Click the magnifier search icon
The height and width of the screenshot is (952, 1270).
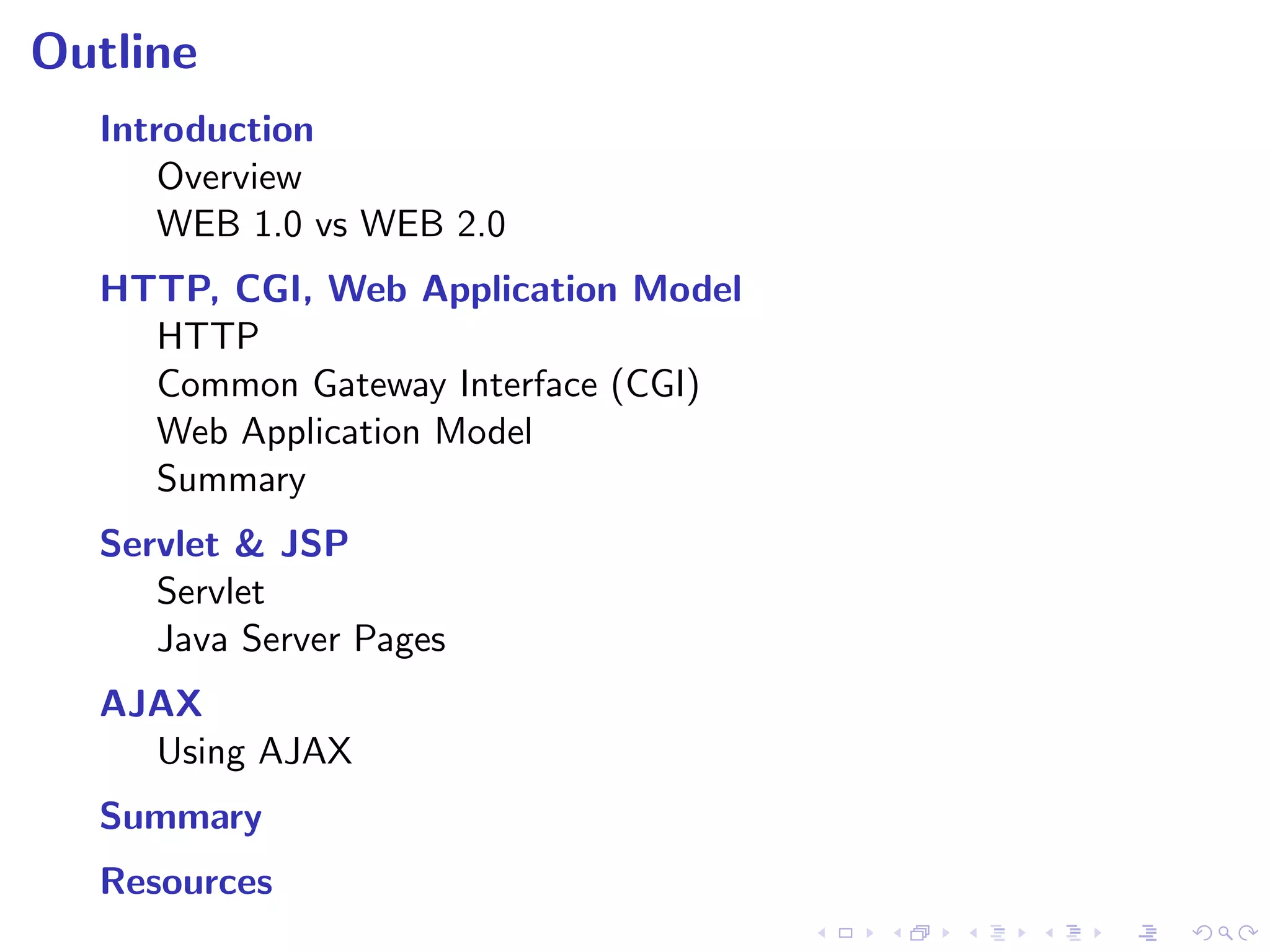coord(1225,933)
